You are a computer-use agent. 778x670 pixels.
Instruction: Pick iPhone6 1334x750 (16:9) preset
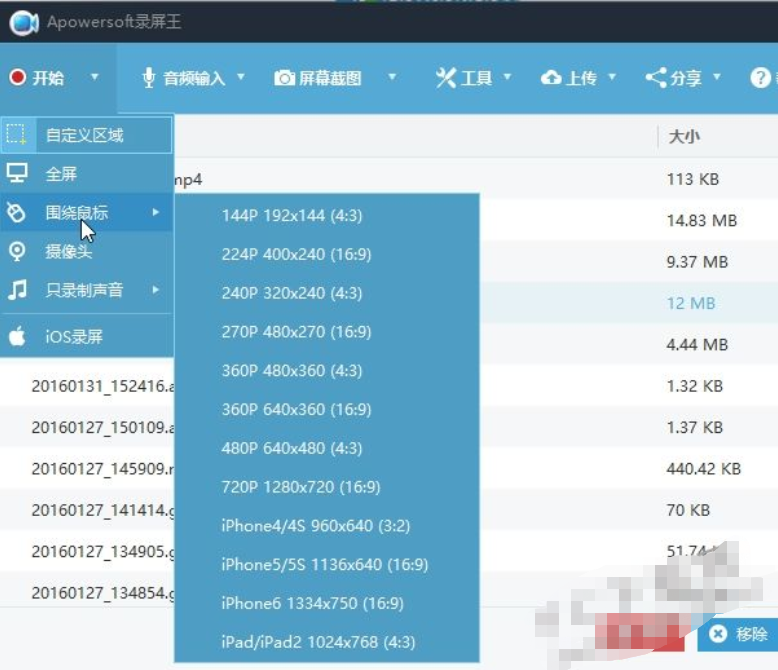[327, 603]
